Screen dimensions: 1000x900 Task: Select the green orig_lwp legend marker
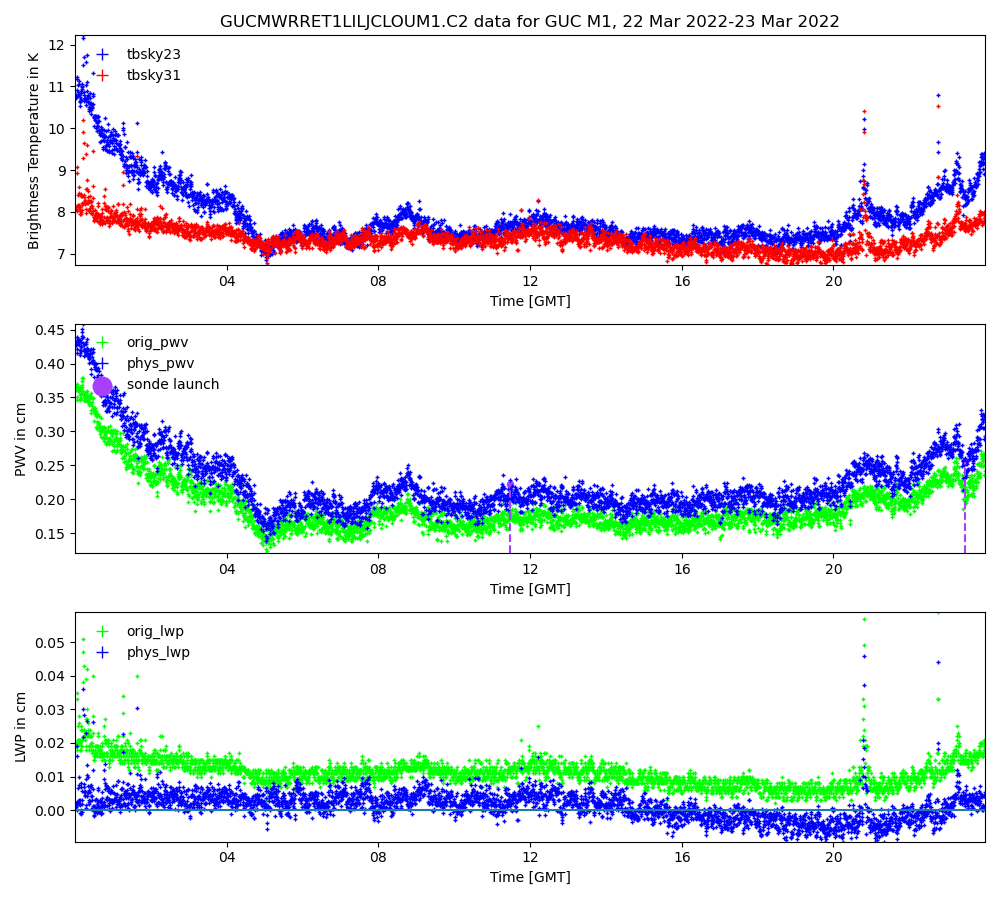pos(102,631)
